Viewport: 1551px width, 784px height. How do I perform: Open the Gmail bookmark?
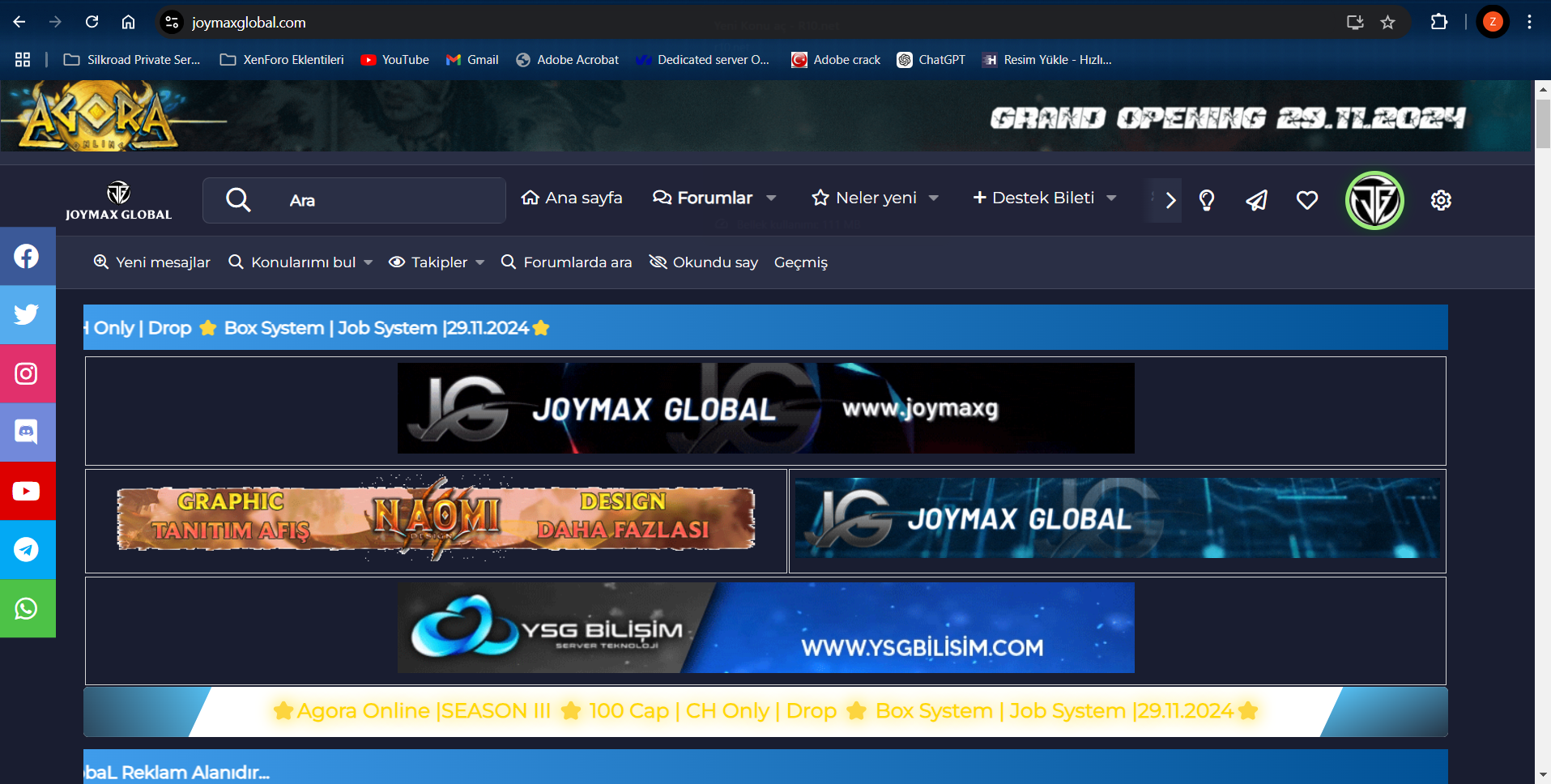point(472,59)
